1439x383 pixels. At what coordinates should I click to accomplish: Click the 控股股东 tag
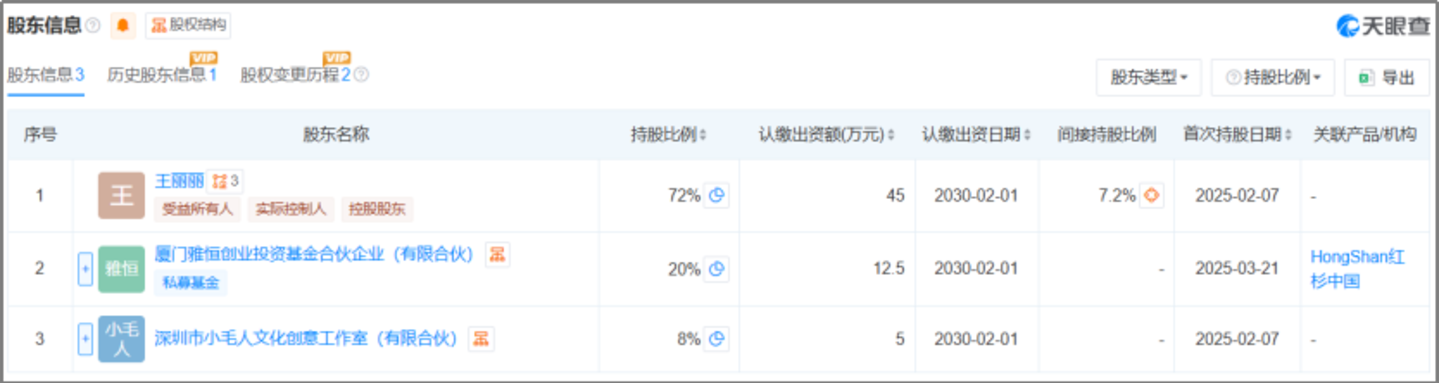377,209
